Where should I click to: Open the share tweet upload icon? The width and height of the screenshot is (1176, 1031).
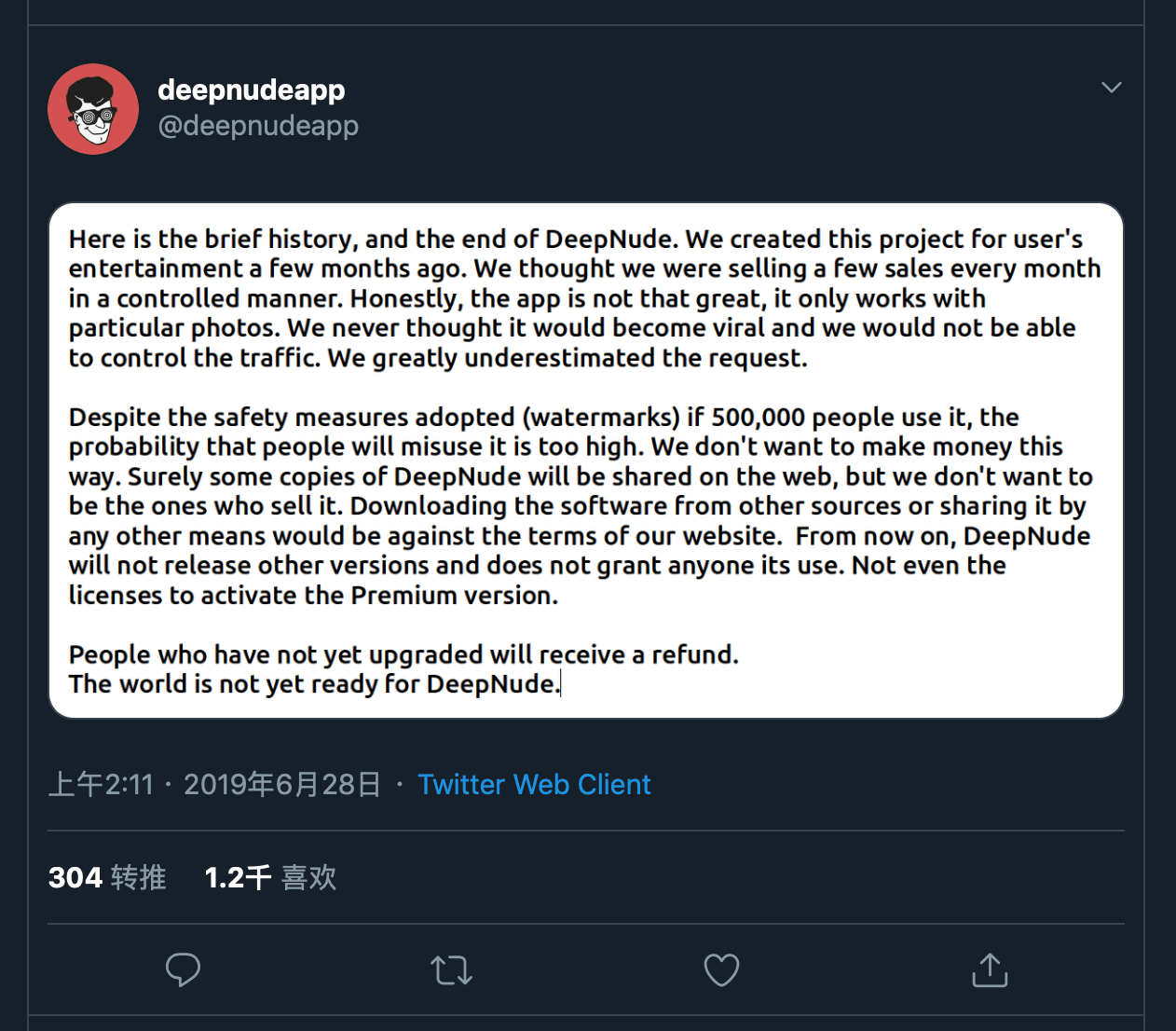click(990, 969)
